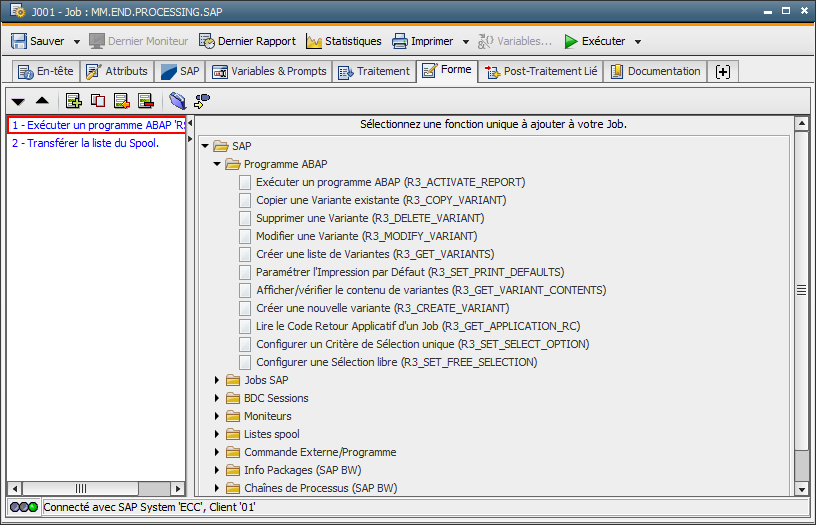The image size is (816, 525).
Task: Select step 2 Transférer la liste du Spool
Action: [85, 143]
